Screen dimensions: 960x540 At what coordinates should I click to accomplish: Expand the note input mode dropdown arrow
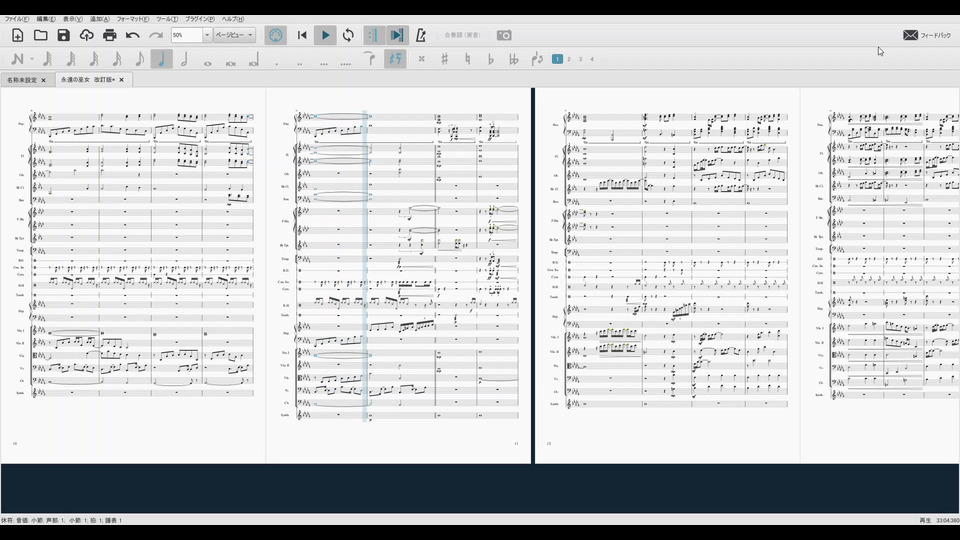tap(31, 59)
